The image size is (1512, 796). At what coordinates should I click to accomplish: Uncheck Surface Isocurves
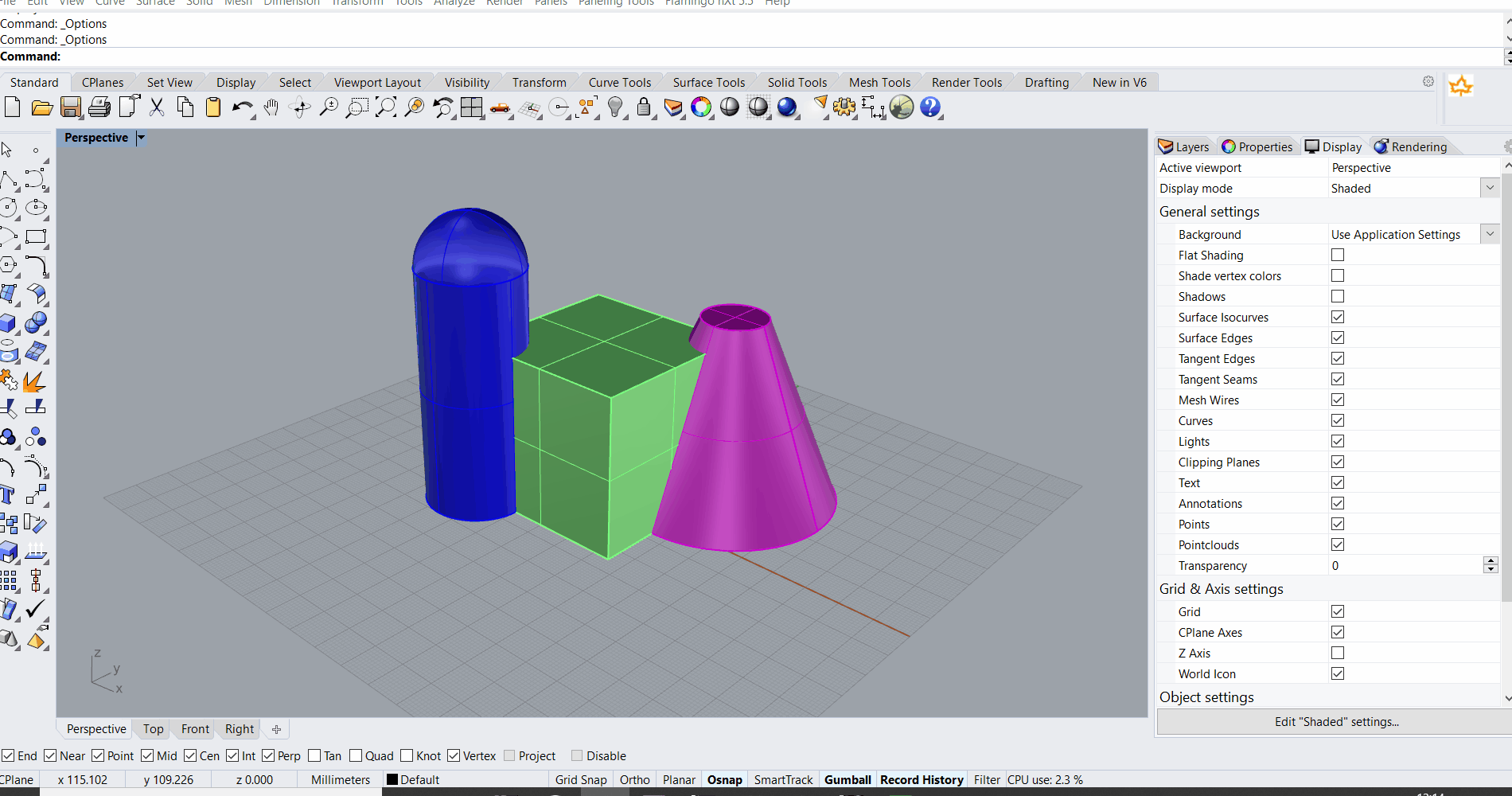pyautogui.click(x=1338, y=317)
